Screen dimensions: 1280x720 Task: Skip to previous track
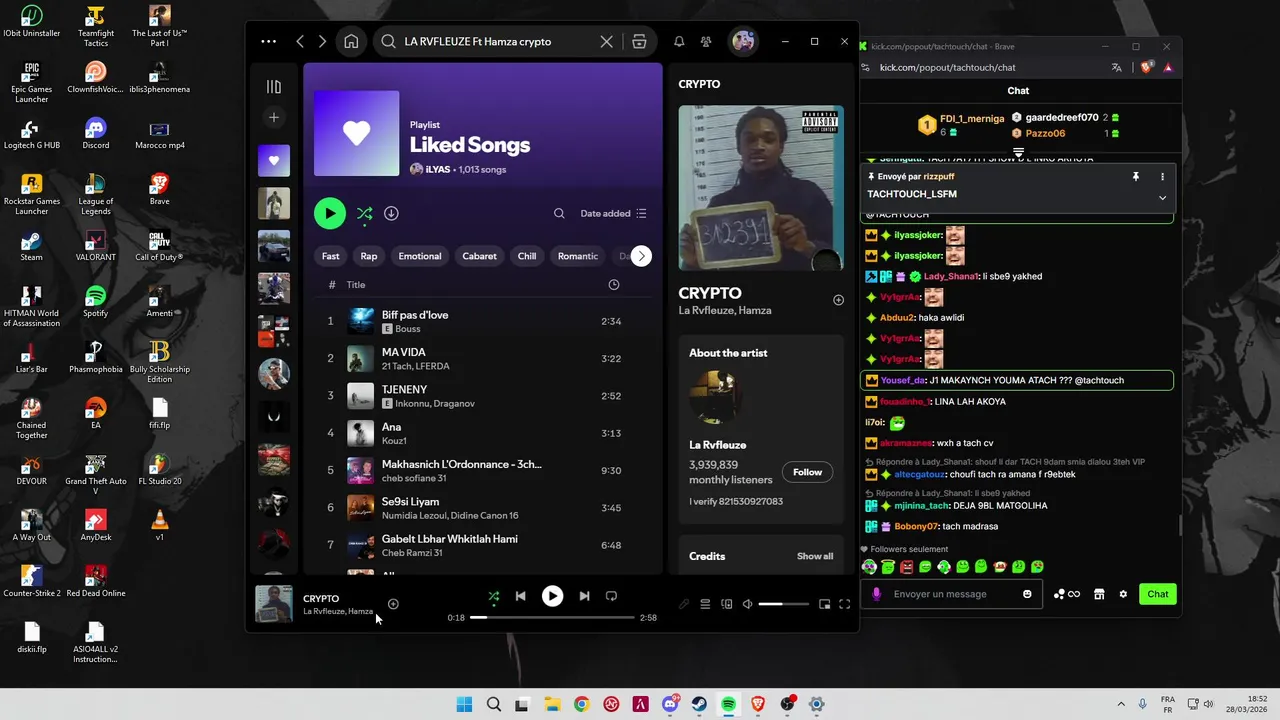click(x=520, y=596)
